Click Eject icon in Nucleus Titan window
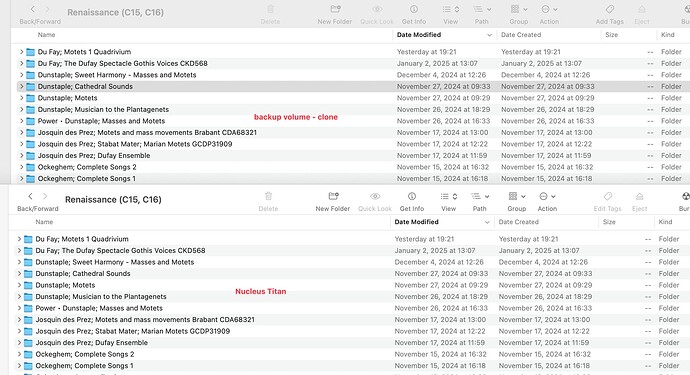 (639, 196)
